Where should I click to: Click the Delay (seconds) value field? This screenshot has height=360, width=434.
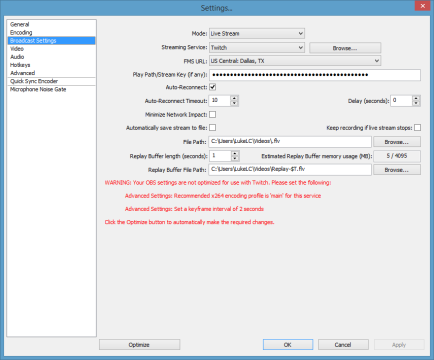click(401, 100)
